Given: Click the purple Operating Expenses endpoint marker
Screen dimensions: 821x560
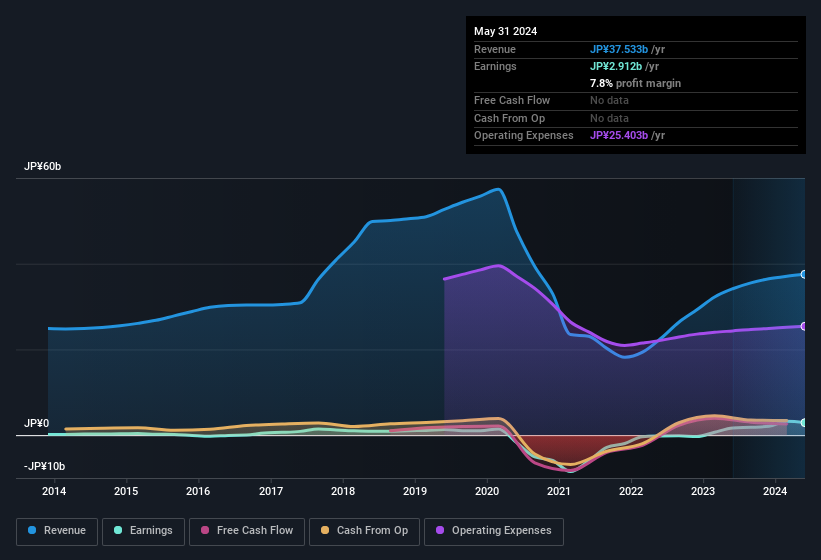Looking at the screenshot, I should pos(804,326).
